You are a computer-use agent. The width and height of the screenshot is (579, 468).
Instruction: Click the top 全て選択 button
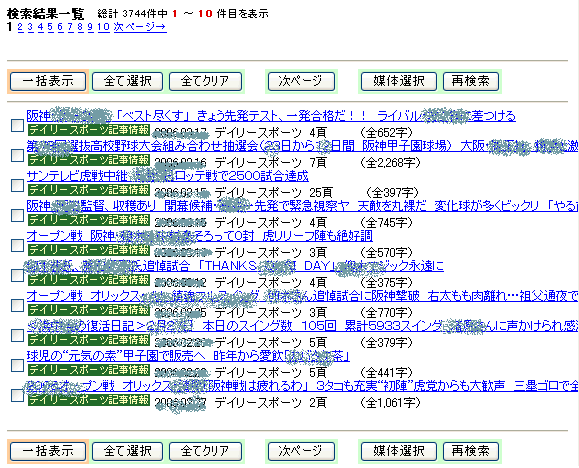coord(127,81)
